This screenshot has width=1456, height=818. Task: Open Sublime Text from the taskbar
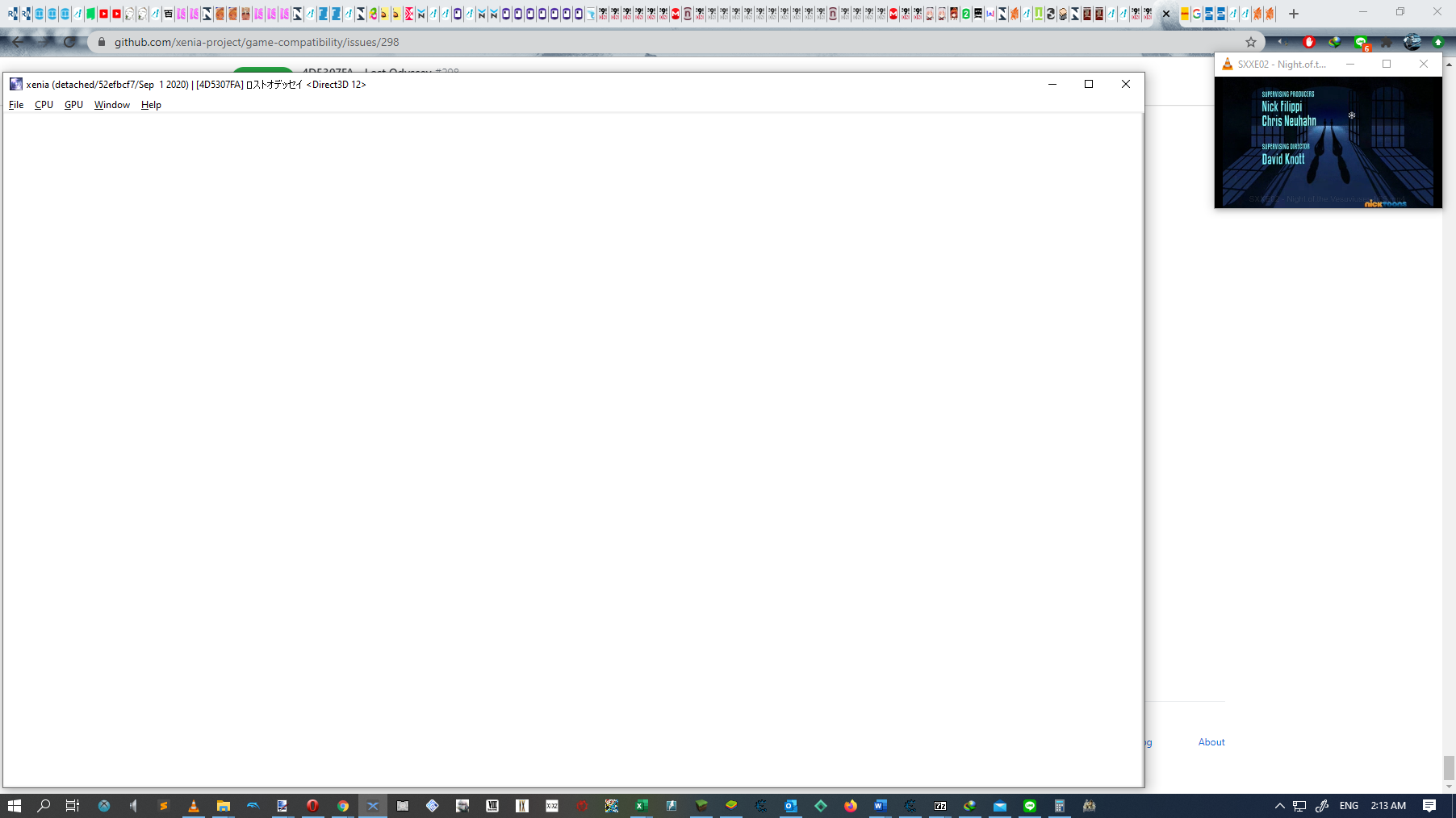(164, 806)
